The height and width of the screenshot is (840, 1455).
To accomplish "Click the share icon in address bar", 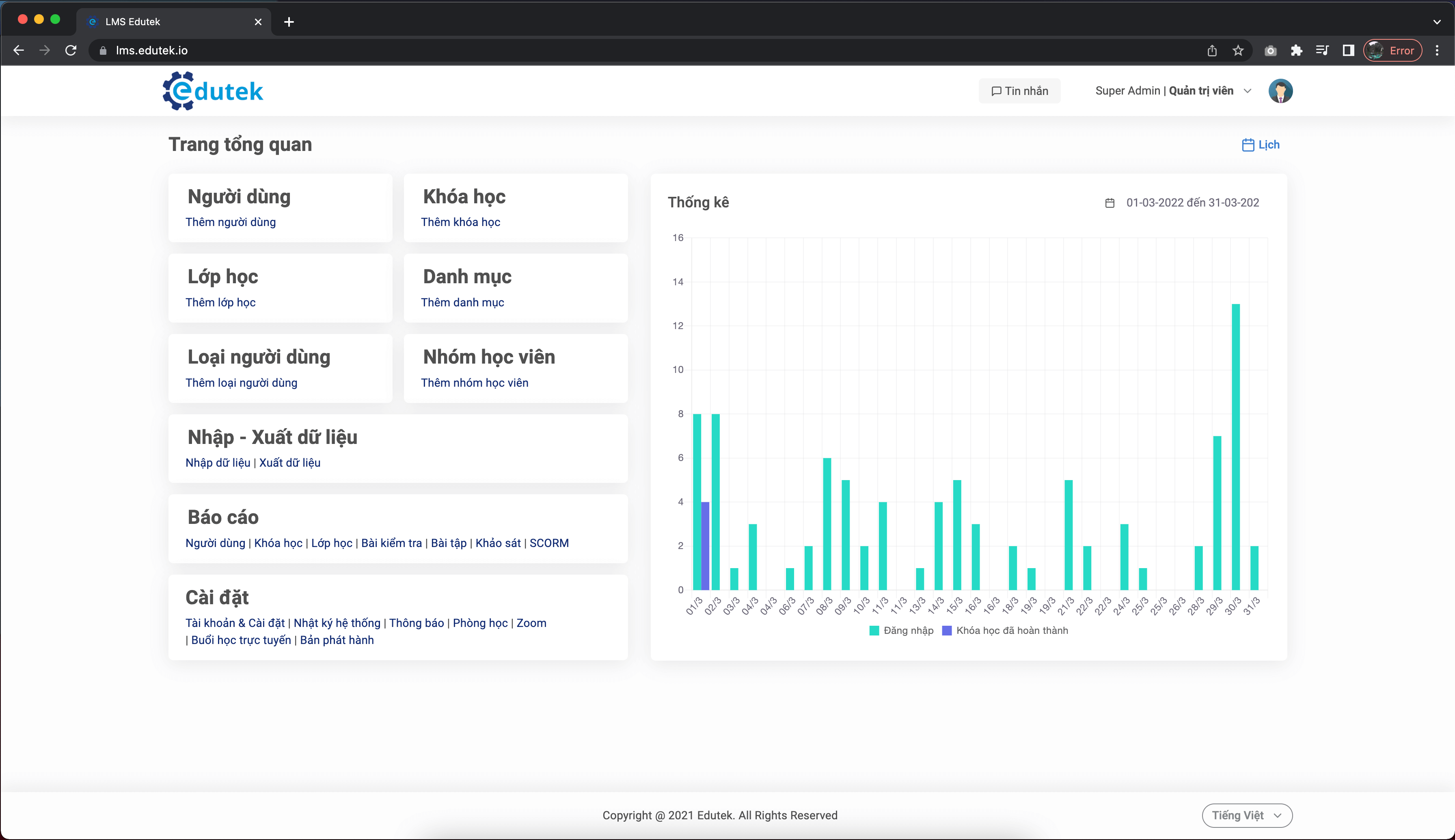I will pyautogui.click(x=1211, y=51).
